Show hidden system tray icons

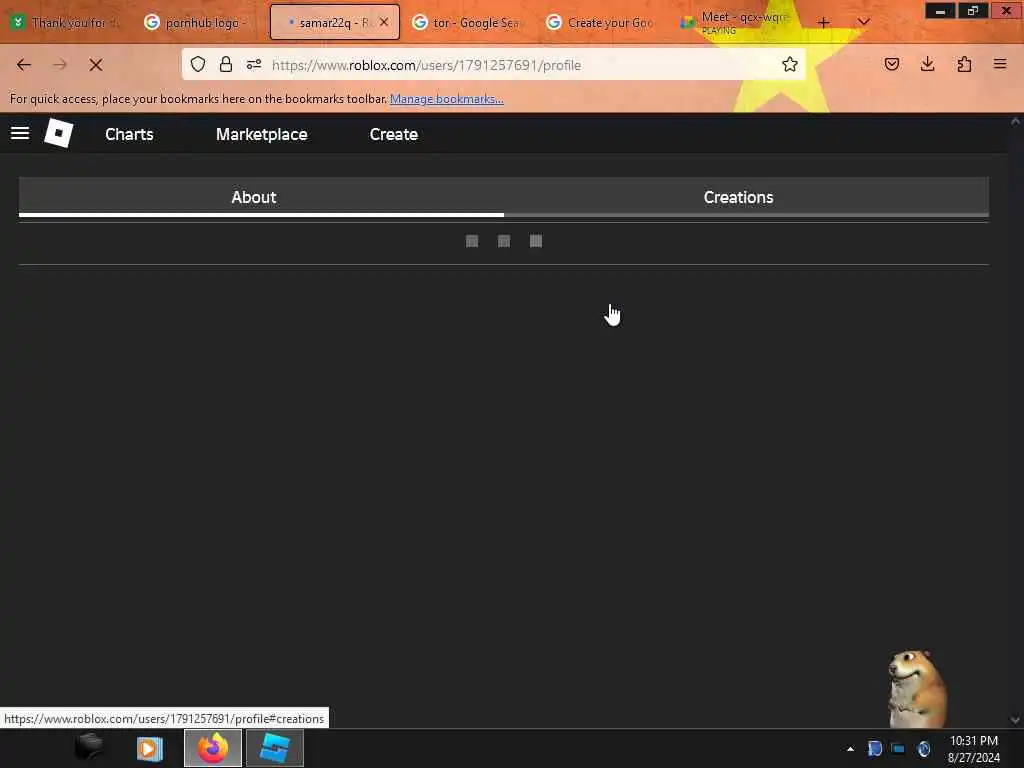tap(850, 748)
